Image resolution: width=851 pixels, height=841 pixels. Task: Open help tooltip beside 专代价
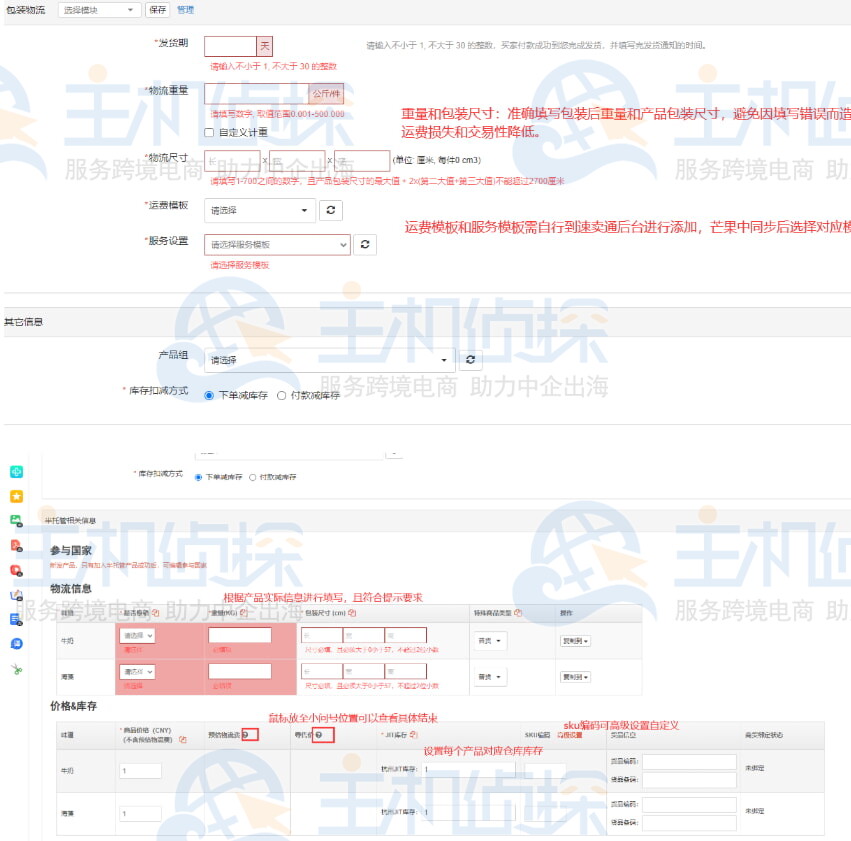coord(319,733)
